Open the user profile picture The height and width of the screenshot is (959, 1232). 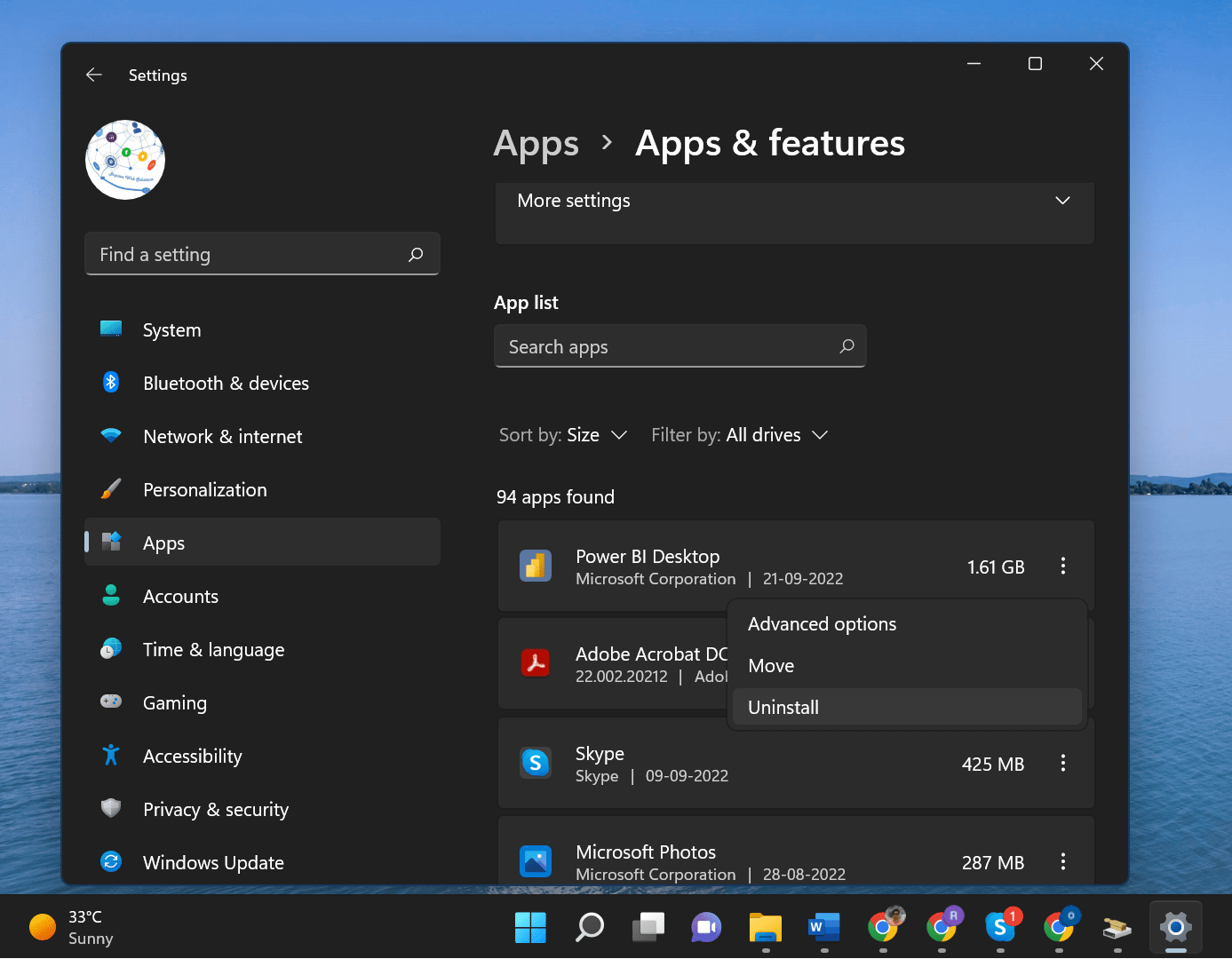pyautogui.click(x=125, y=160)
